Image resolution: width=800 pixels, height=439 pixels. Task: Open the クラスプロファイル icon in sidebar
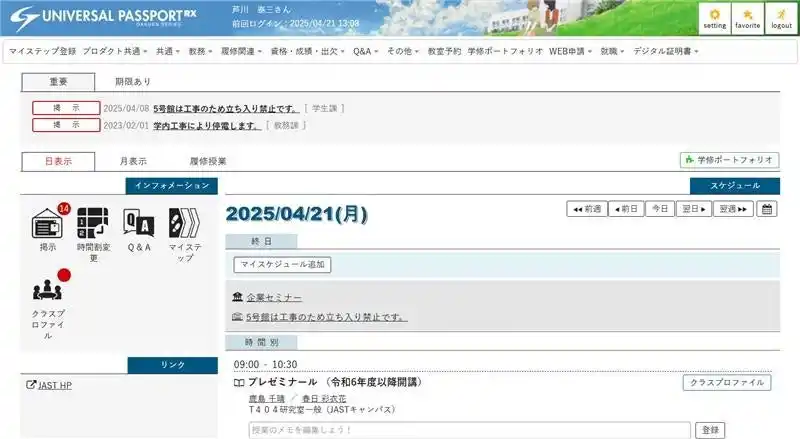click(48, 292)
